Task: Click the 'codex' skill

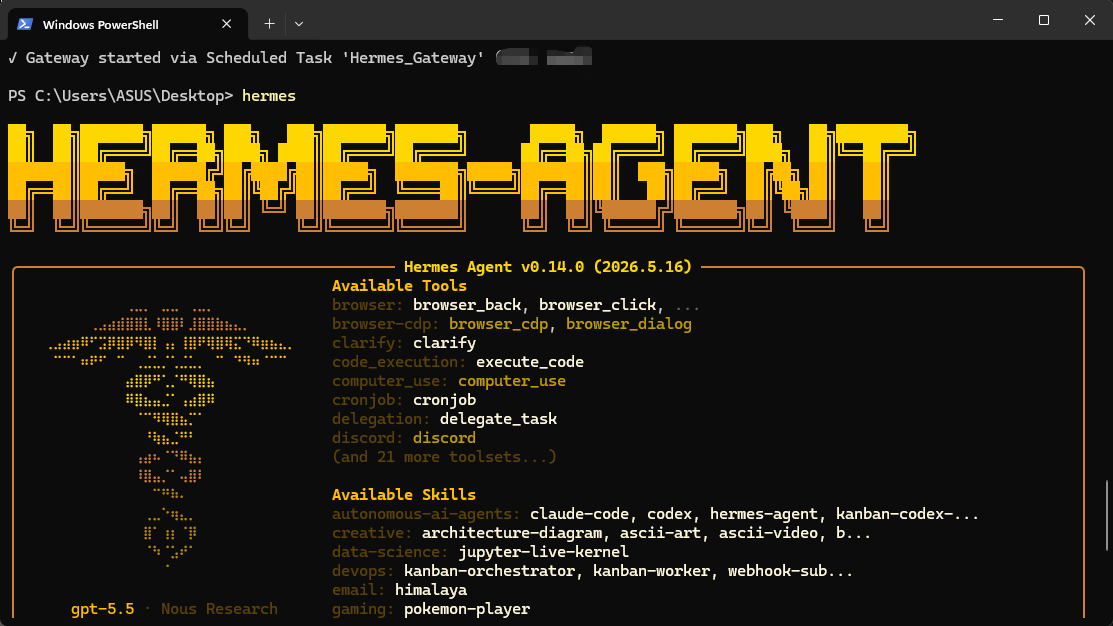Action: [x=669, y=514]
